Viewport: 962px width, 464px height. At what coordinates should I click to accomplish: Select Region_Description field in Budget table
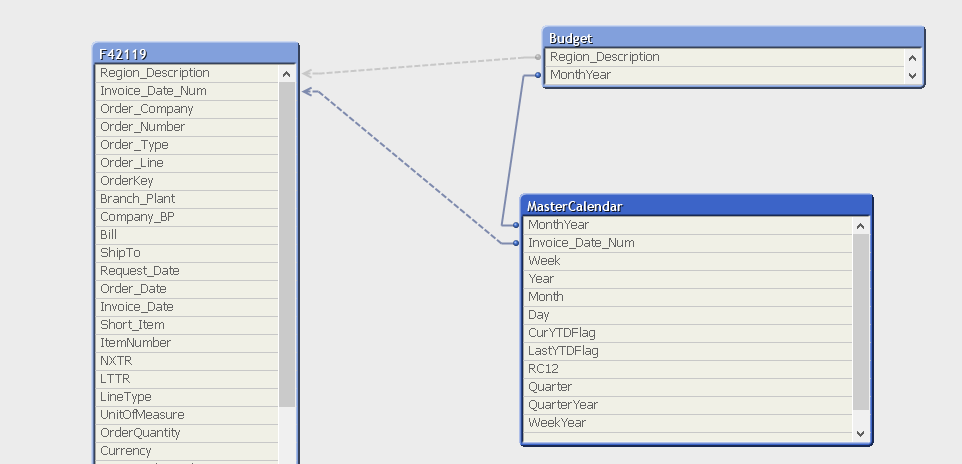click(725, 57)
